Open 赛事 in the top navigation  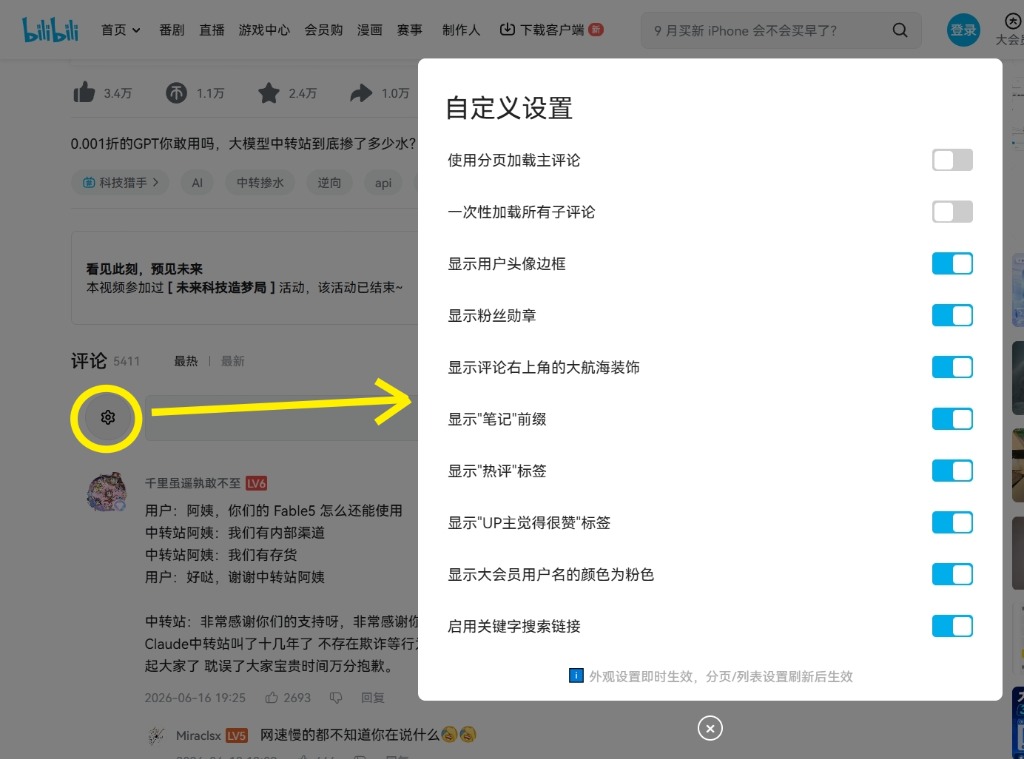click(409, 30)
